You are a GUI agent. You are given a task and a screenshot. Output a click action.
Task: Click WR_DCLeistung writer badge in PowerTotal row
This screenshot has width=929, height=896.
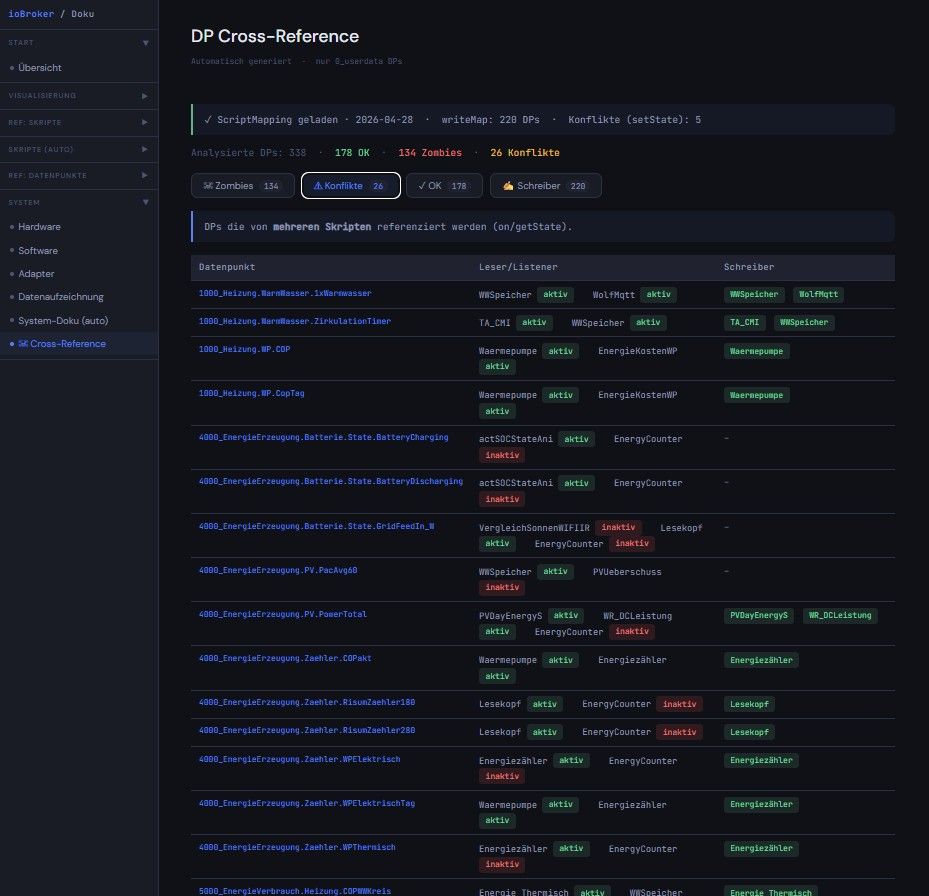[x=840, y=616]
